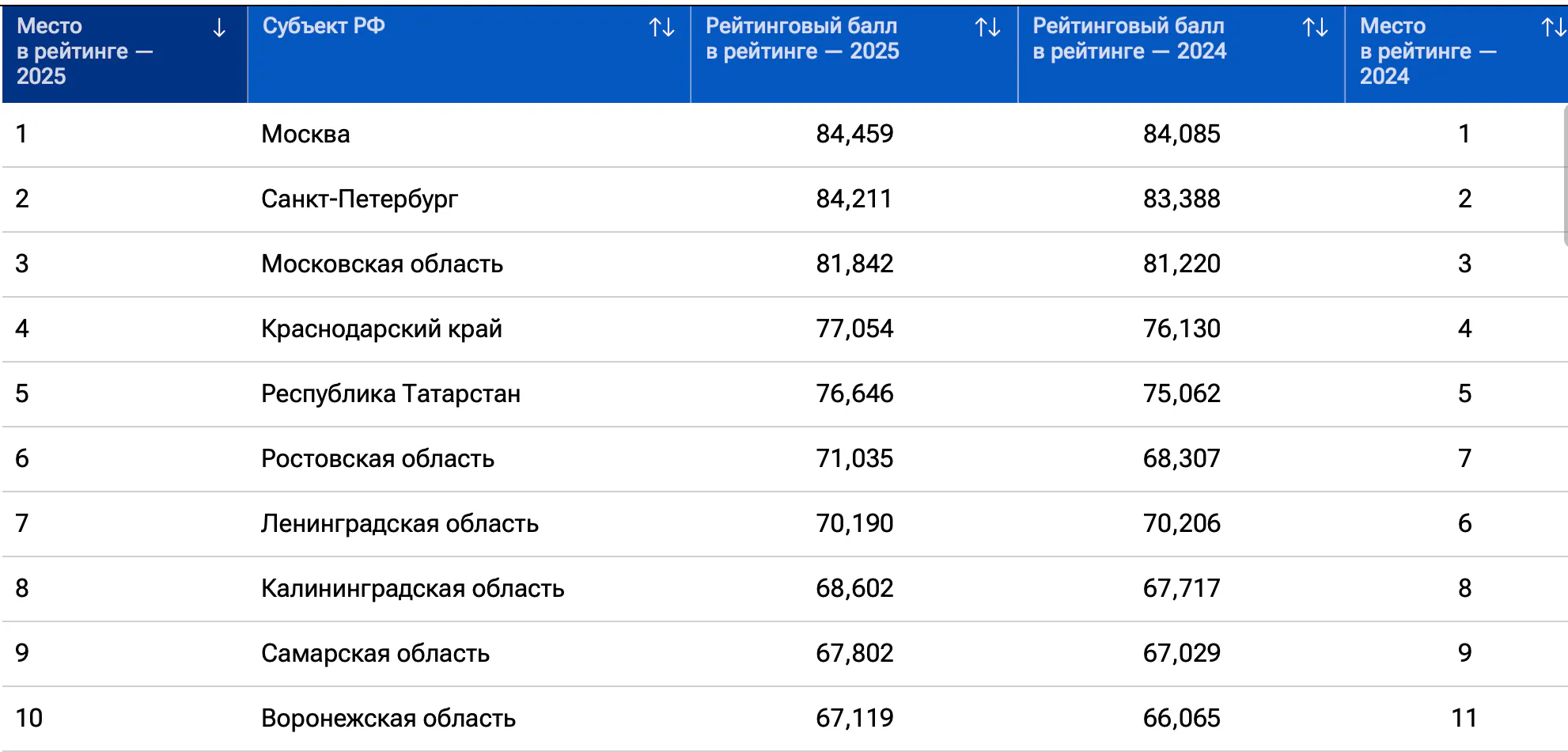The width and height of the screenshot is (1568, 752).
Task: Click sort arrows for 2025 rating score
Action: (987, 28)
